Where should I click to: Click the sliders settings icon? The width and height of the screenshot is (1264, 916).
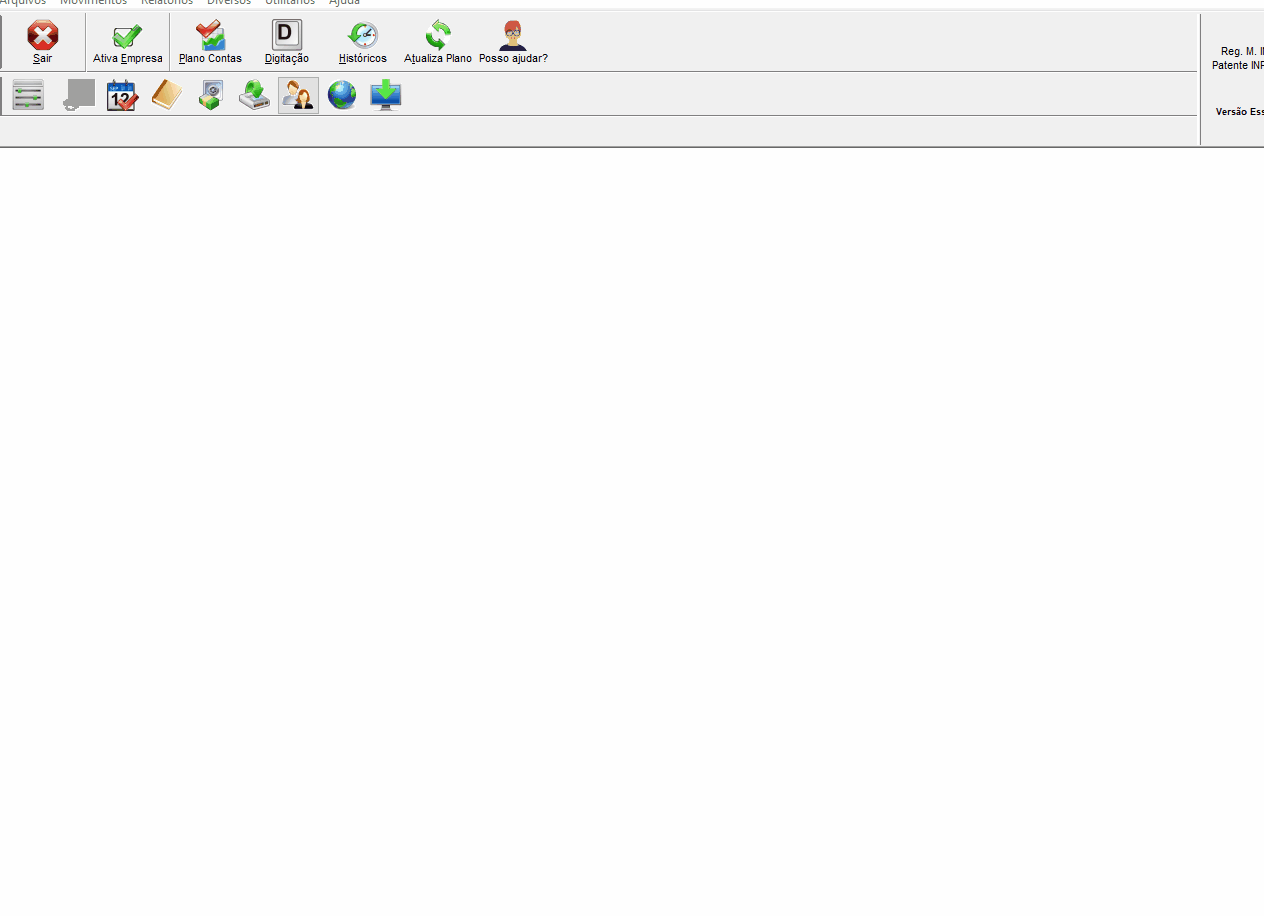pos(28,95)
